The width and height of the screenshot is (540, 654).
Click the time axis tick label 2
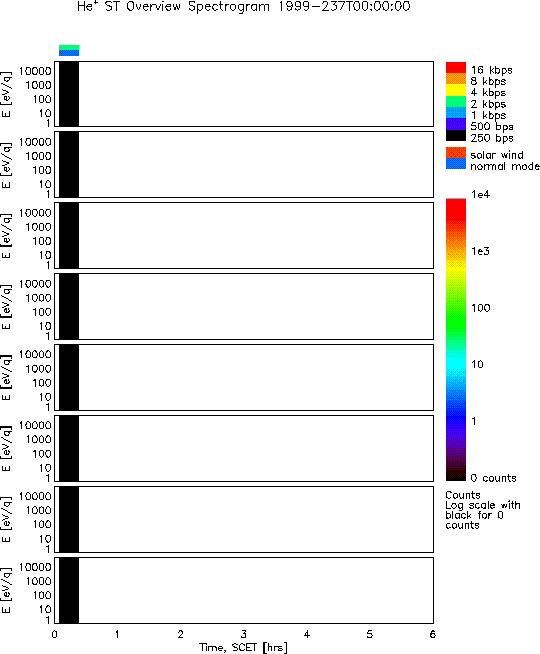pyautogui.click(x=180, y=634)
